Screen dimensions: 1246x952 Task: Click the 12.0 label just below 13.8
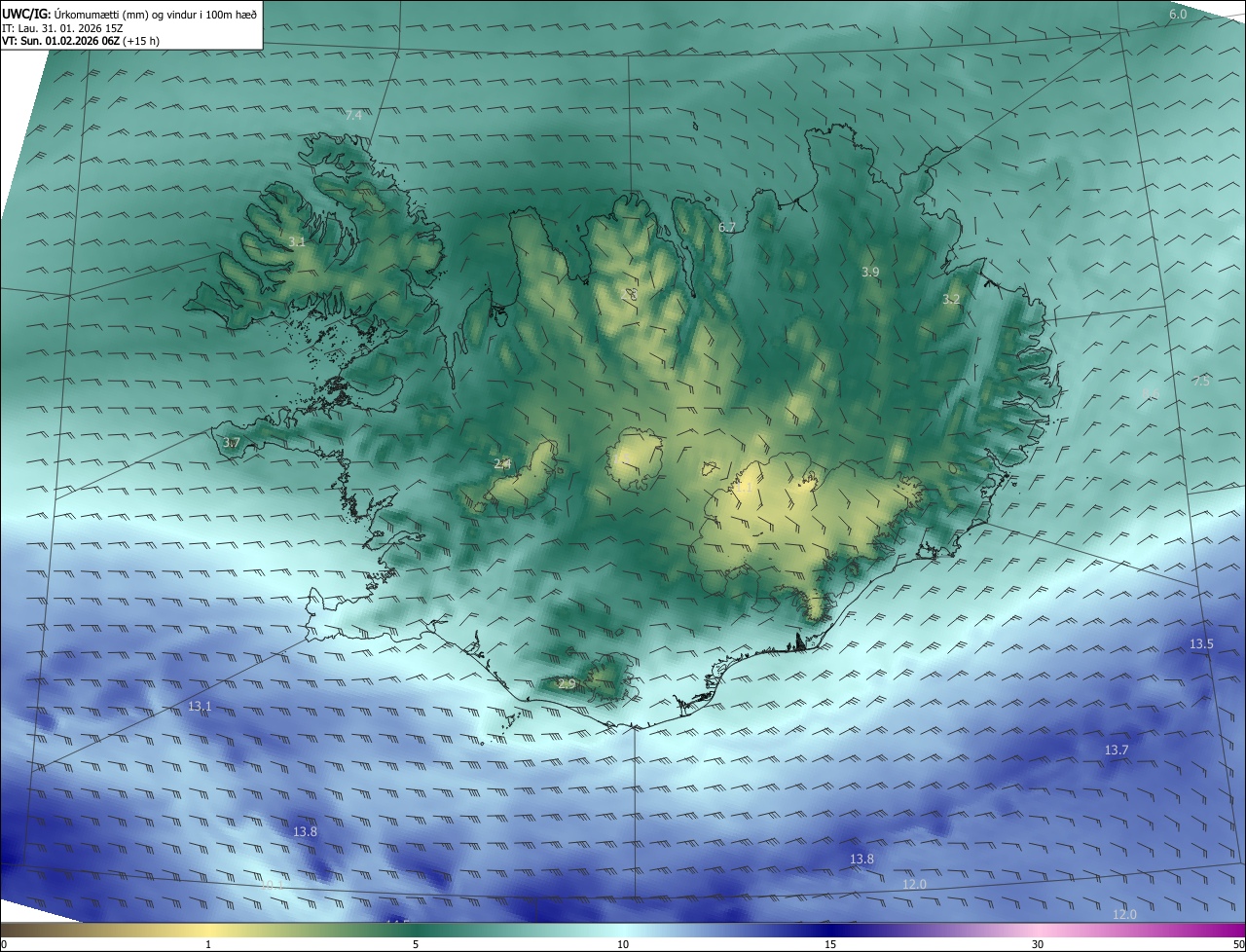[x=914, y=885]
